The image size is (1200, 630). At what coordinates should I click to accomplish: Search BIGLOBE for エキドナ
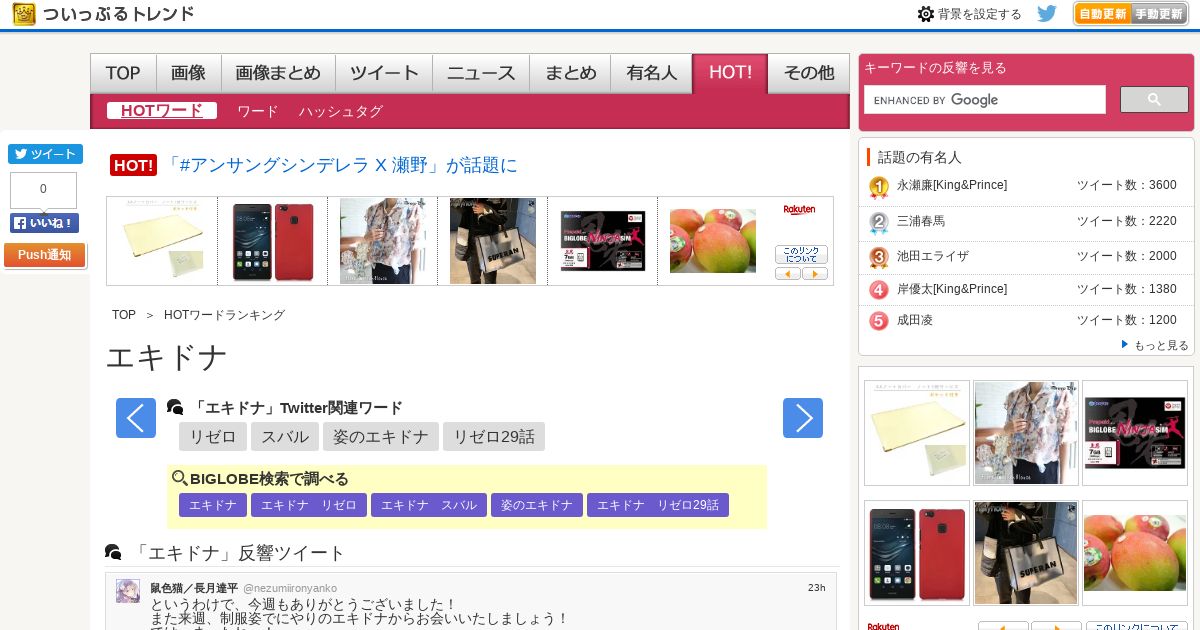(213, 505)
